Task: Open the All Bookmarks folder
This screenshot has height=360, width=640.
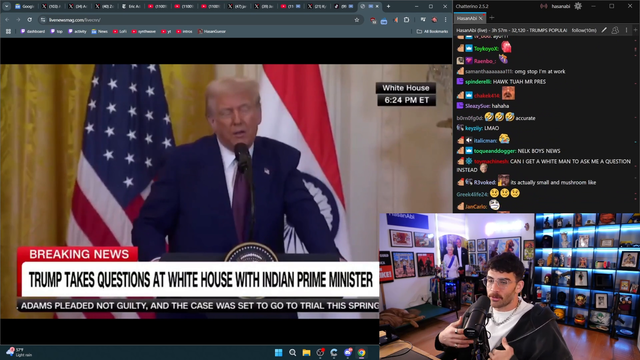Action: 432,31
